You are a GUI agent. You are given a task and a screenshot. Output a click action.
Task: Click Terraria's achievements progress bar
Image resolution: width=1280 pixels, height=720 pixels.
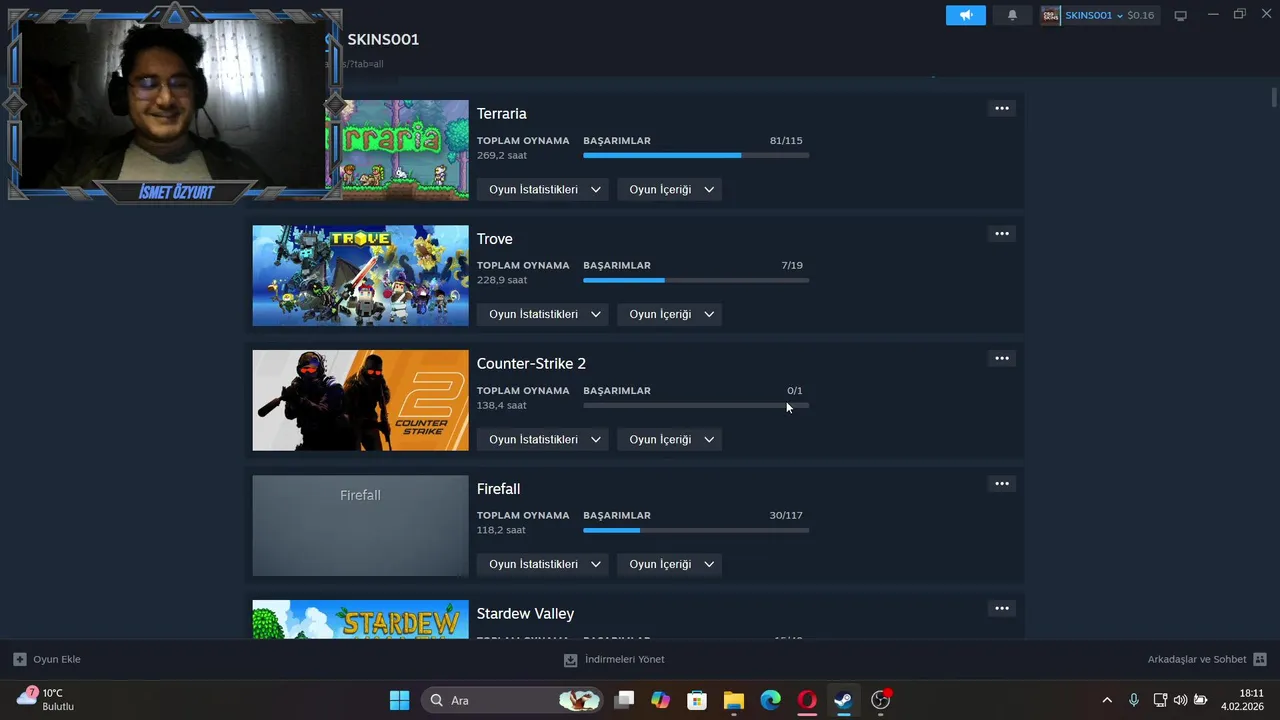696,155
